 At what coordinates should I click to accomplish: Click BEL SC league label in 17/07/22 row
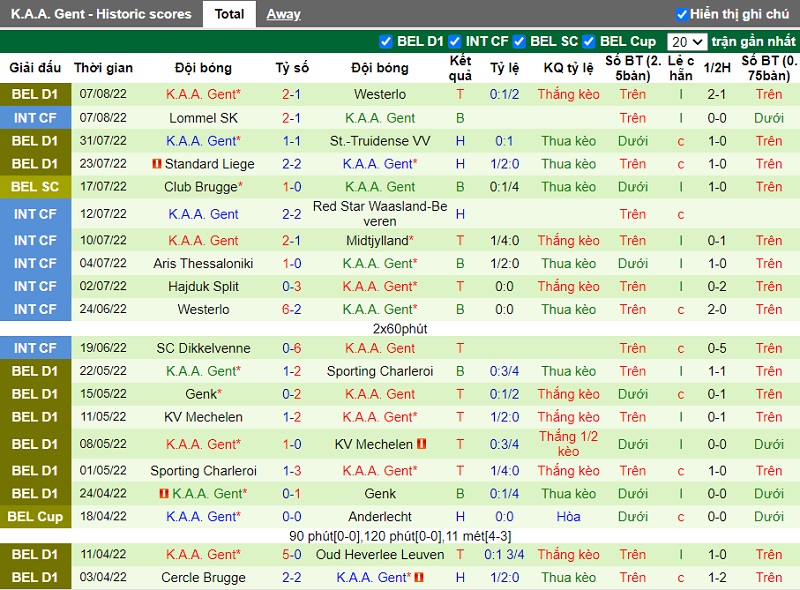tap(35, 187)
